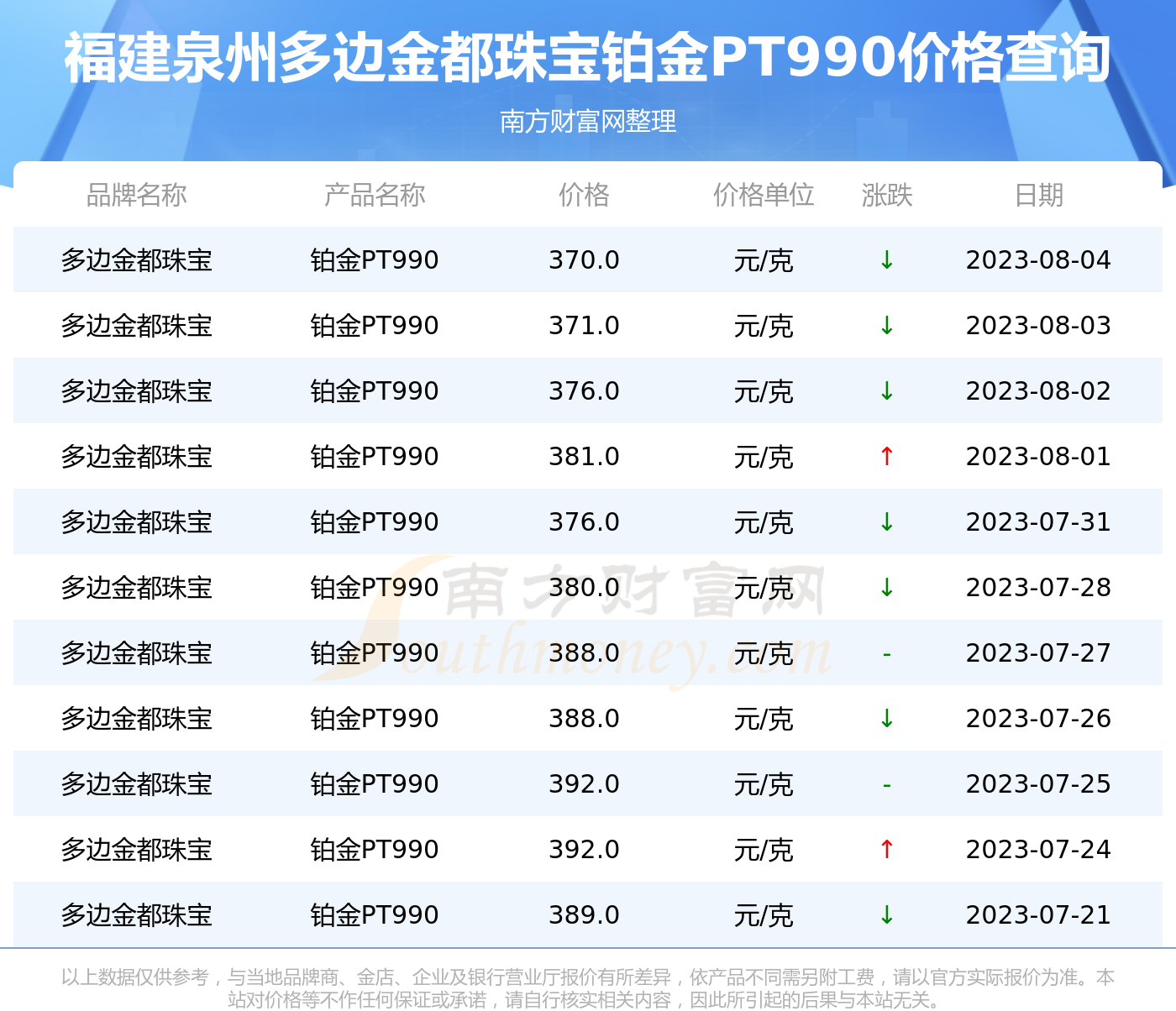Click the 价格 column header
The height and width of the screenshot is (1011, 1176).
(584, 195)
